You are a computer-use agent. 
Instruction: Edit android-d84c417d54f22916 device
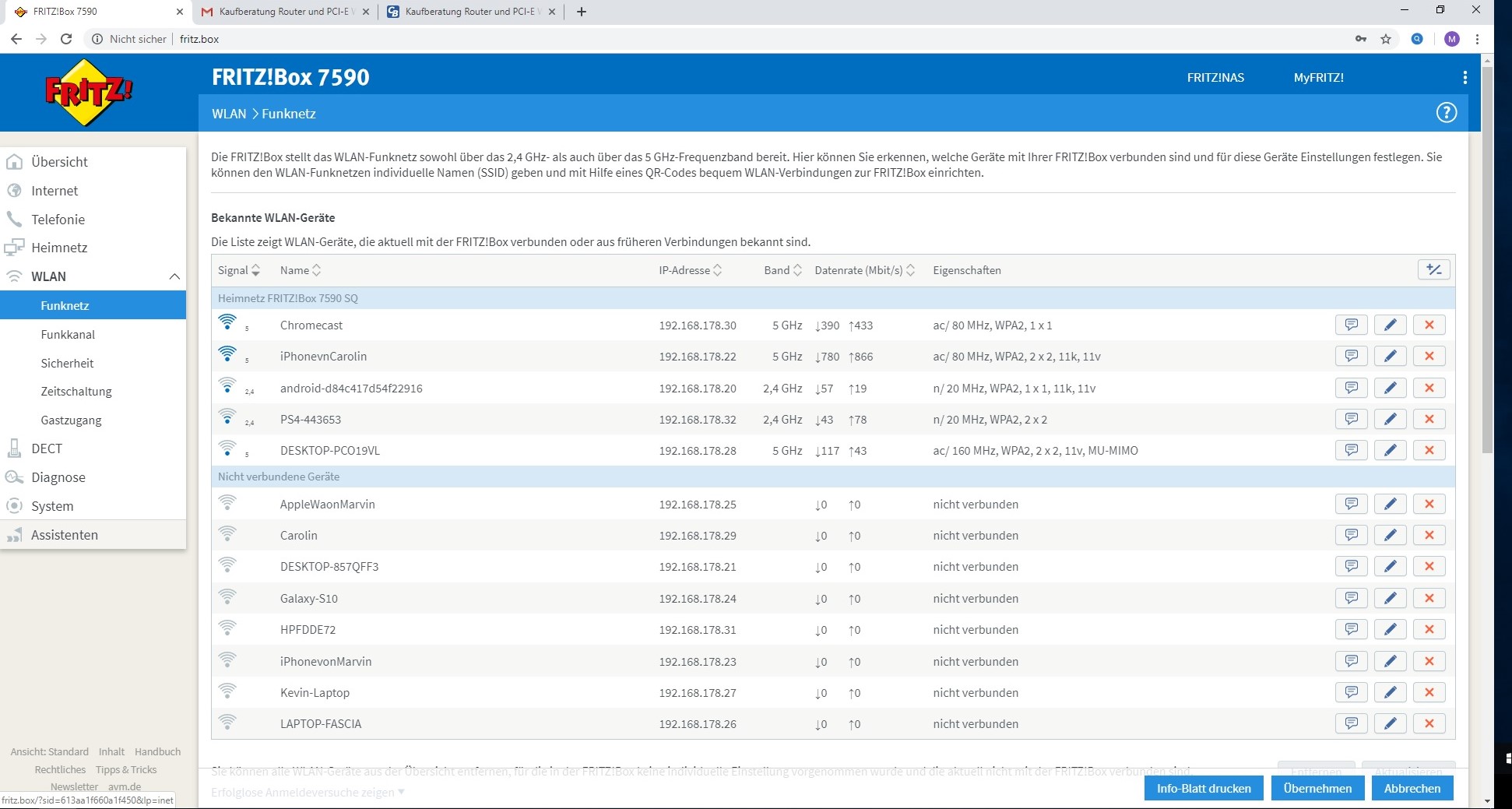tap(1390, 389)
